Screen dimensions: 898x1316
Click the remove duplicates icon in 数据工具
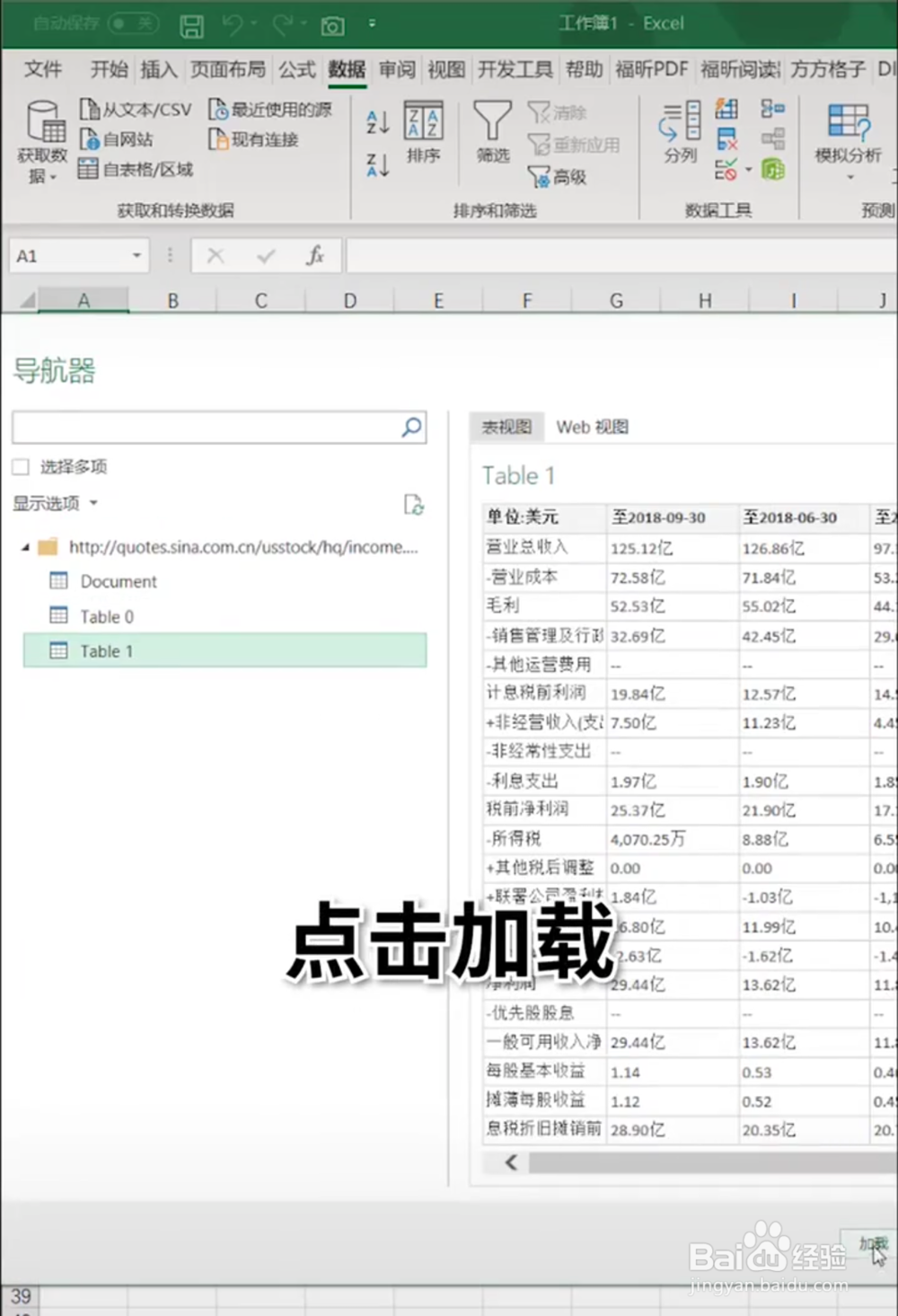click(x=726, y=139)
